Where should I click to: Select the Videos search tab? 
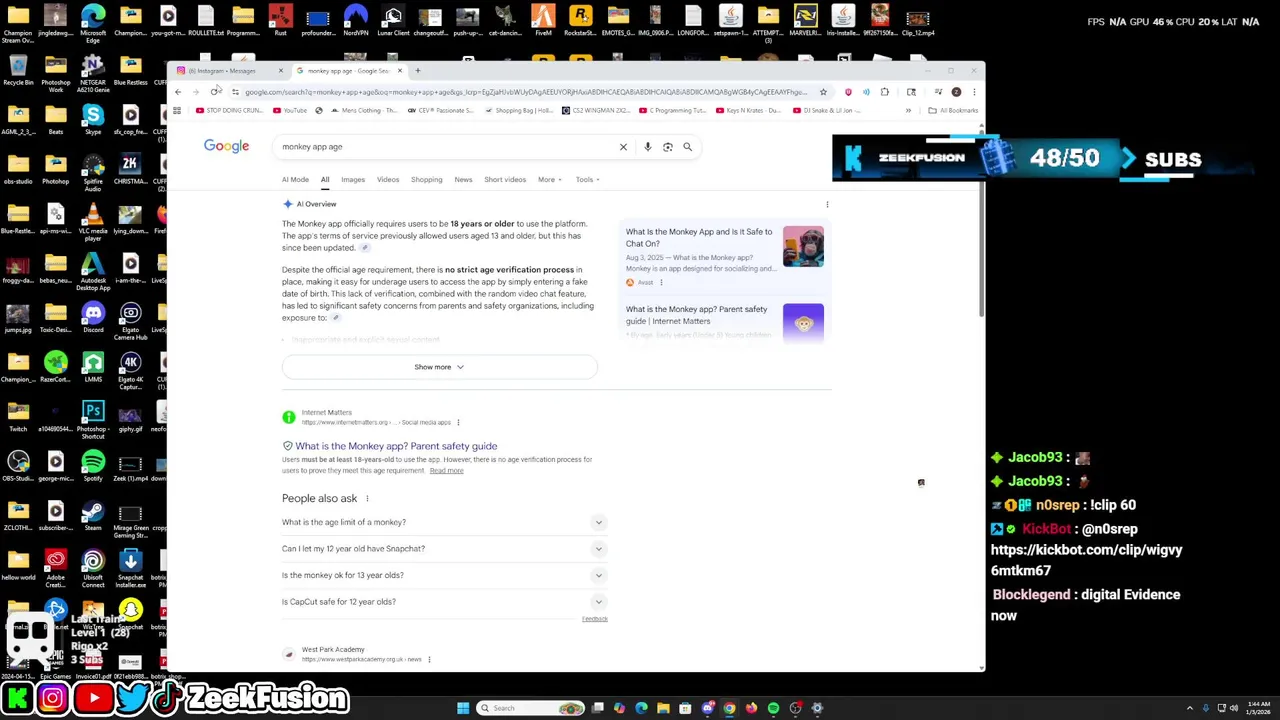(388, 180)
